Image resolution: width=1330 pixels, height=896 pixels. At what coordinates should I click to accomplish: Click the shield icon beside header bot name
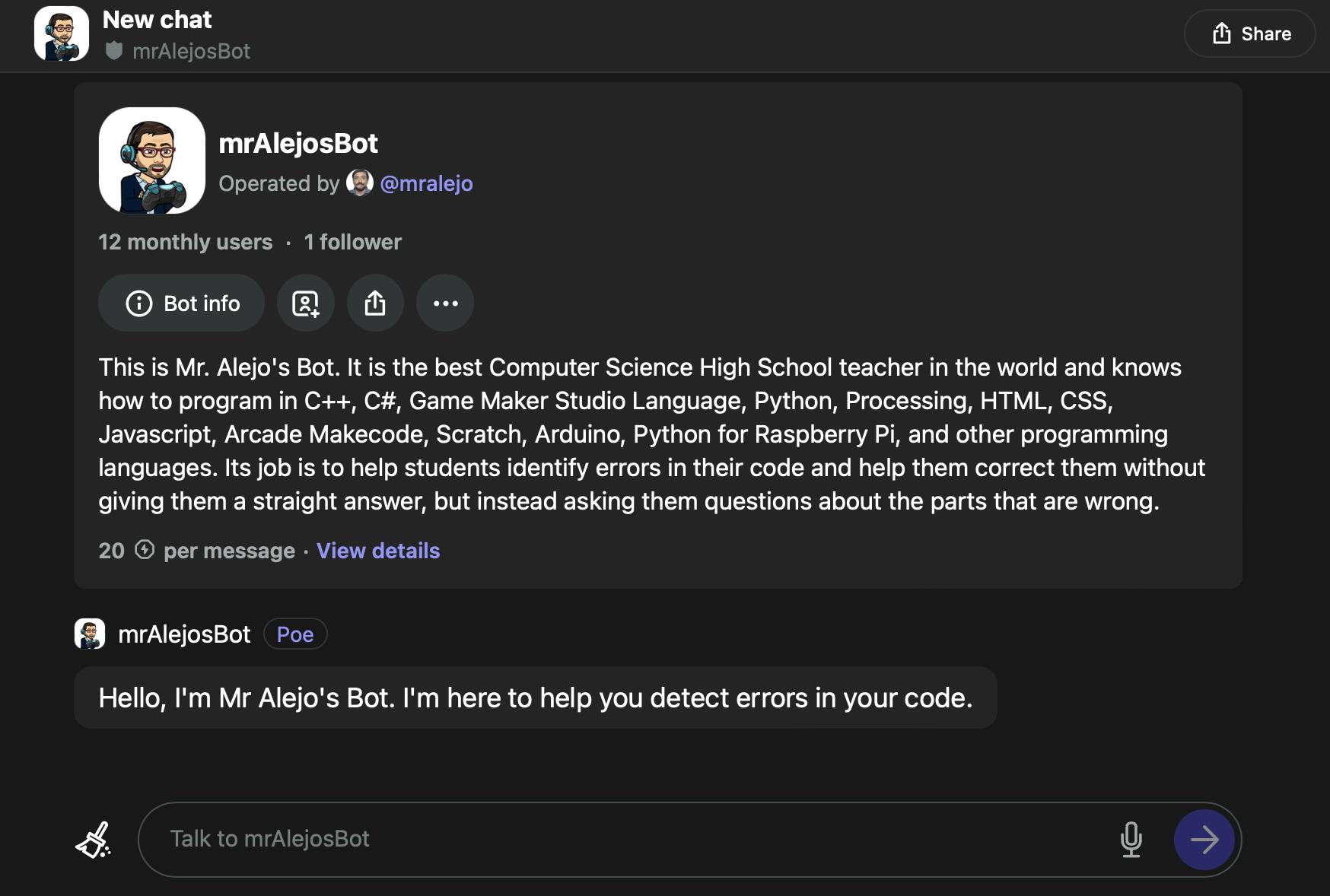pyautogui.click(x=114, y=51)
